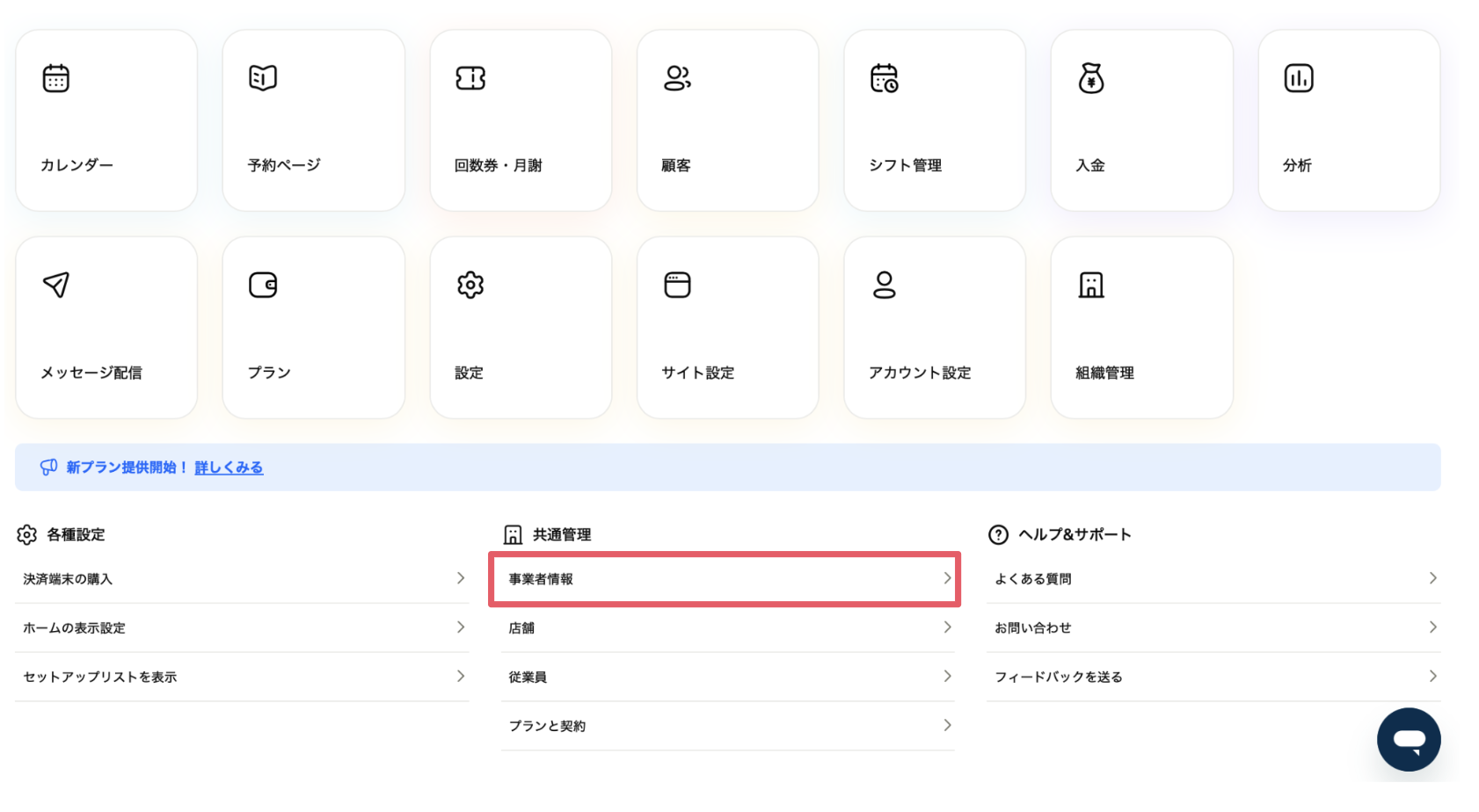Open 従業員 management entry
The height and width of the screenshot is (812, 1479).
click(728, 677)
